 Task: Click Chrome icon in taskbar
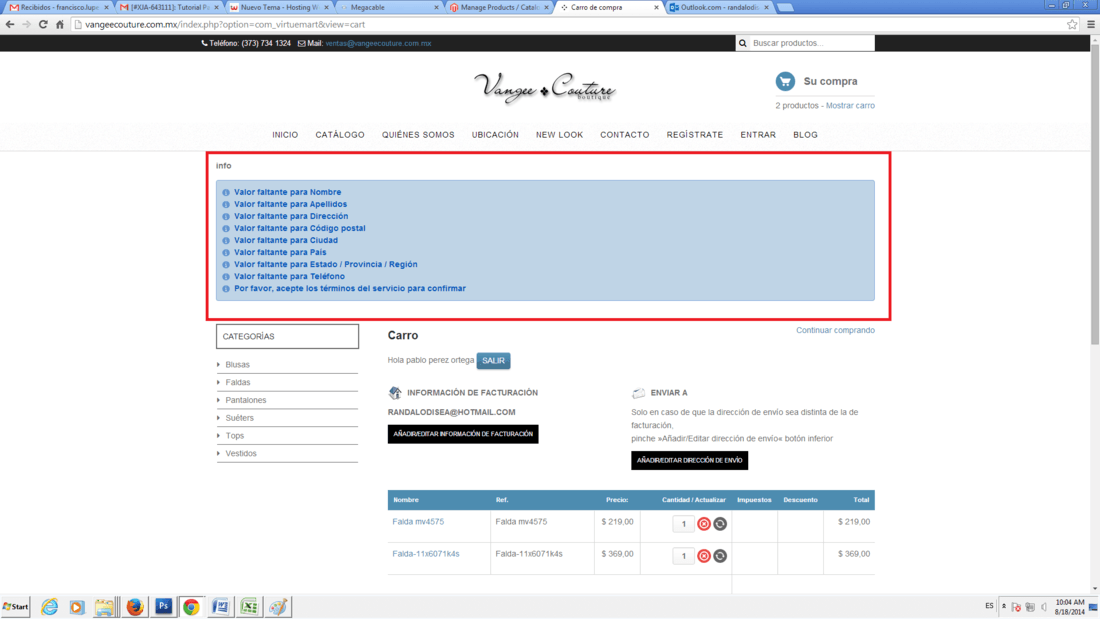coord(191,607)
